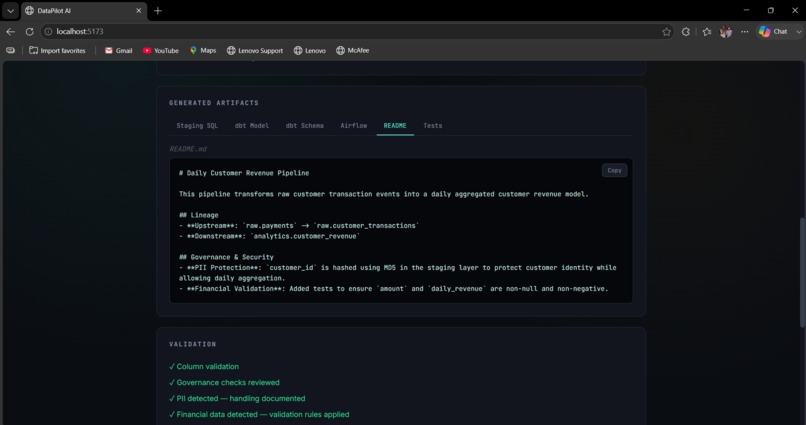Restore down the browser window

pos(771,10)
